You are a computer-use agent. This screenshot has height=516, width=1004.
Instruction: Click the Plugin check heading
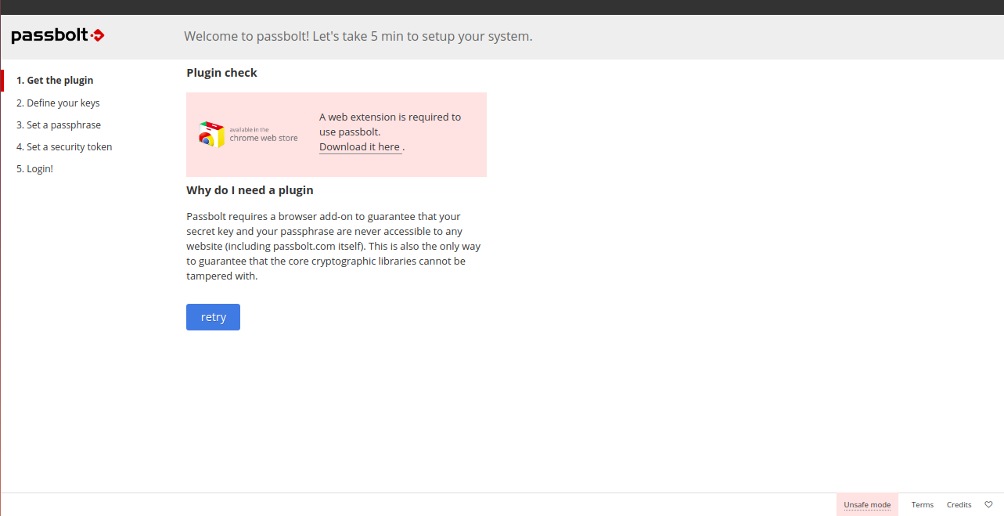(x=222, y=73)
